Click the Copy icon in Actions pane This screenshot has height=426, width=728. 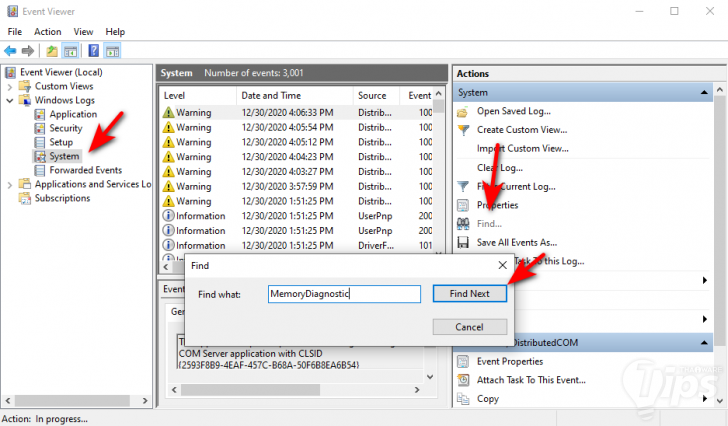tap(463, 399)
